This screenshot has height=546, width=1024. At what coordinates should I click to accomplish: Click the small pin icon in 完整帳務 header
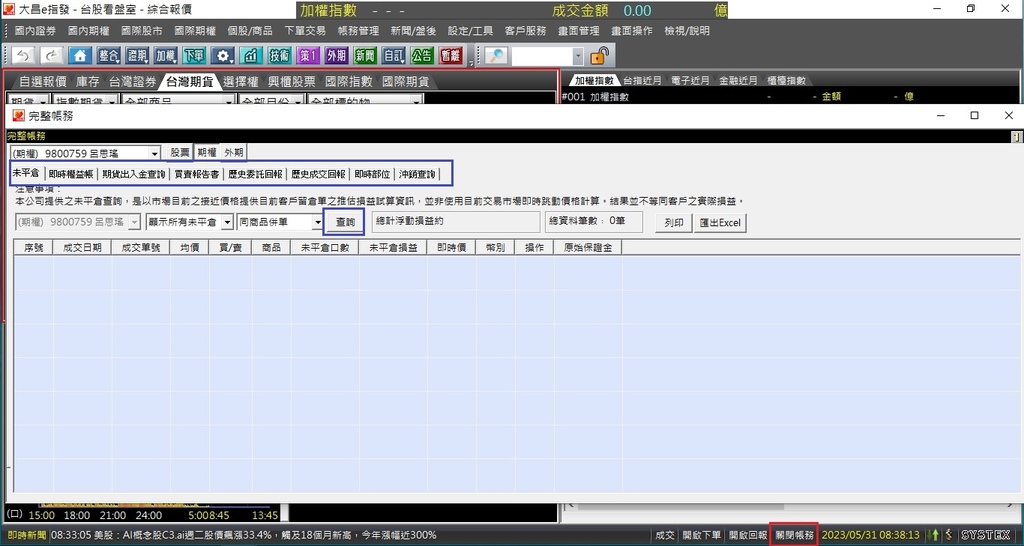[x=1016, y=136]
